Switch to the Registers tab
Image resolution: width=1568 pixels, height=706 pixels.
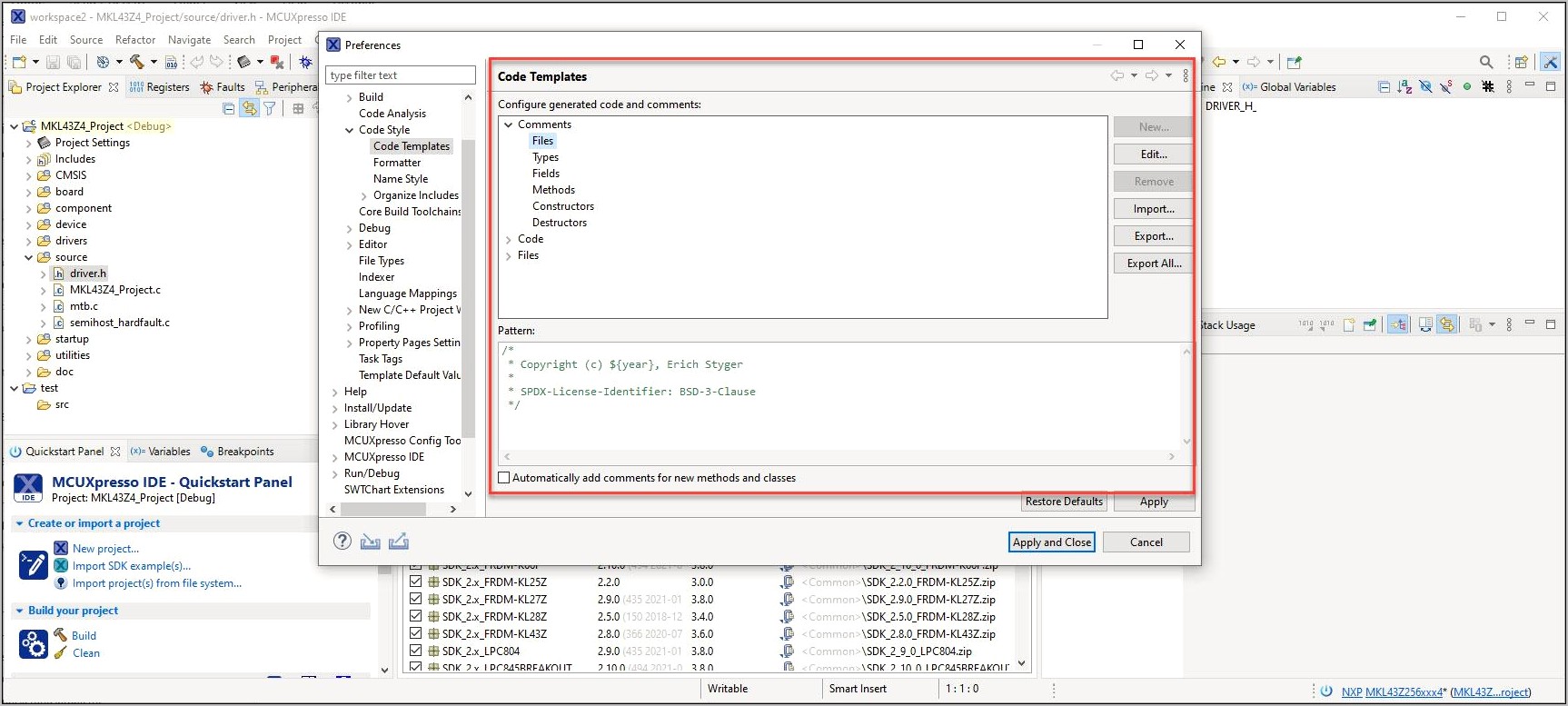[160, 87]
